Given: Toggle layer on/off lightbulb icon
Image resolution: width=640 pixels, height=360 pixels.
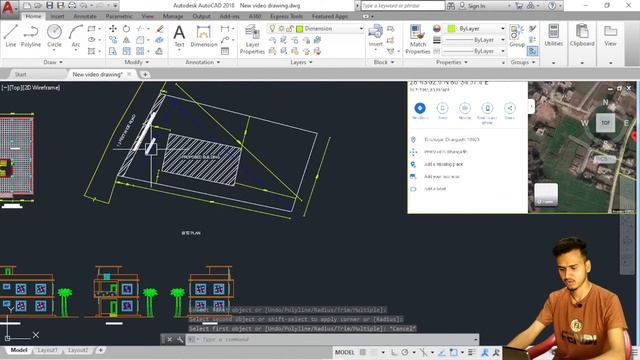Looking at the screenshot, I should (272, 29).
